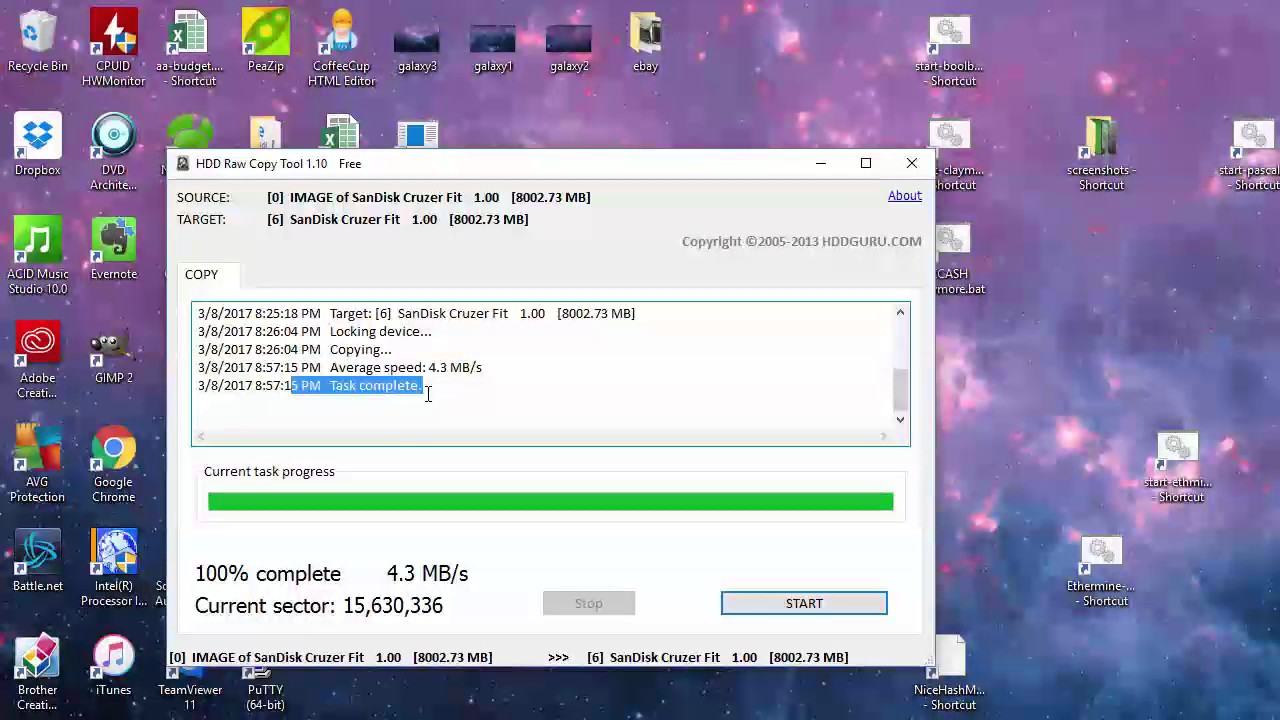The width and height of the screenshot is (1280, 720).
Task: Minimize the HDD Raw Copy Tool window
Action: pyautogui.click(x=821, y=163)
